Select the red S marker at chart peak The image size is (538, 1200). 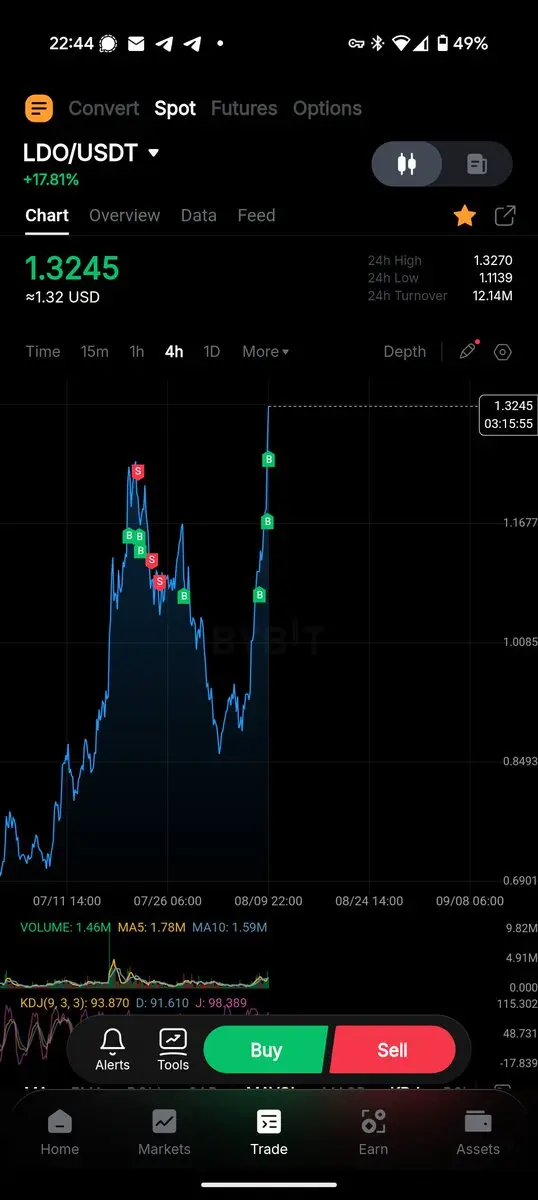tap(138, 471)
